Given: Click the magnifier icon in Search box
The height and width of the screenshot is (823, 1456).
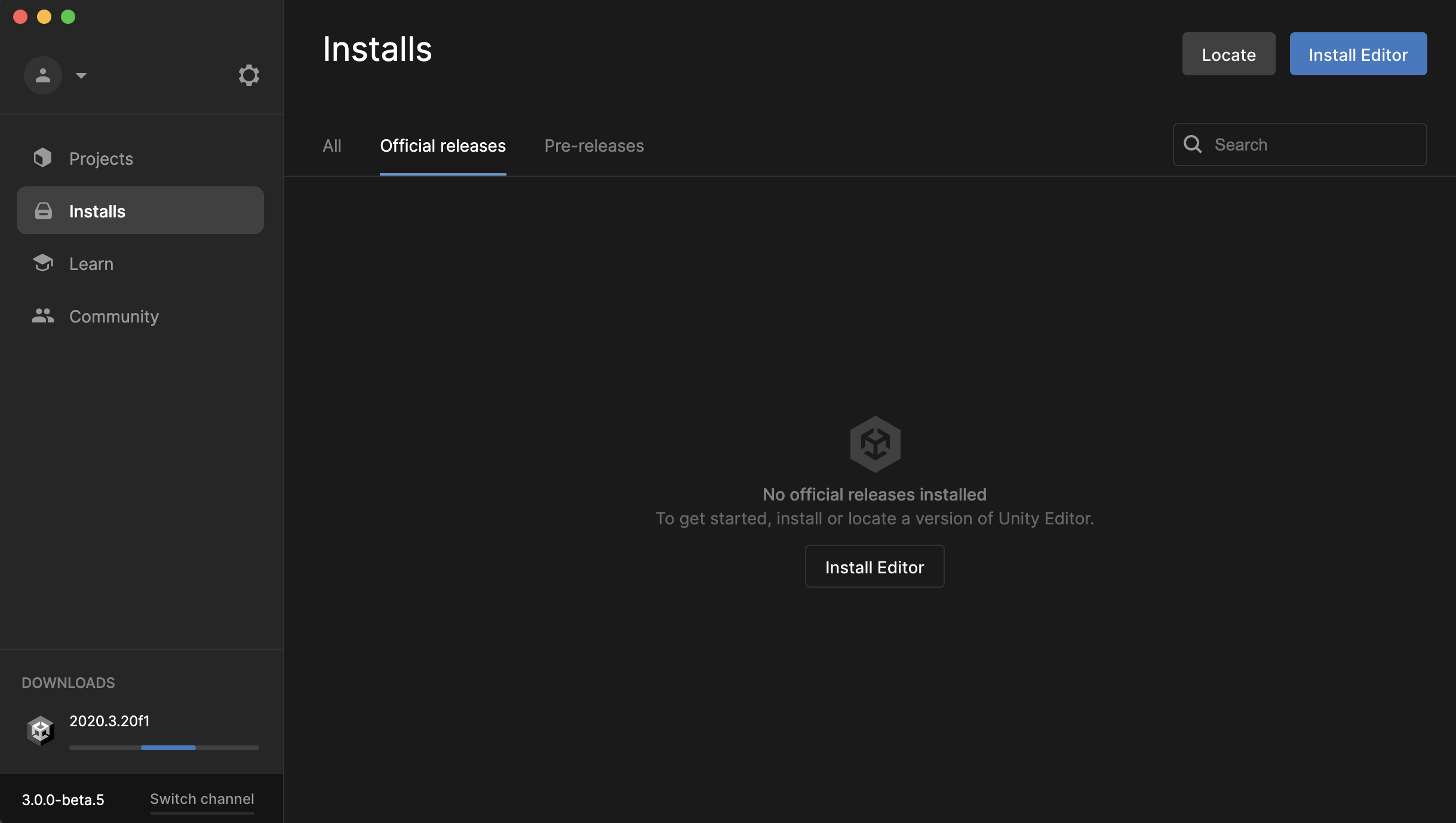Looking at the screenshot, I should click(x=1193, y=144).
